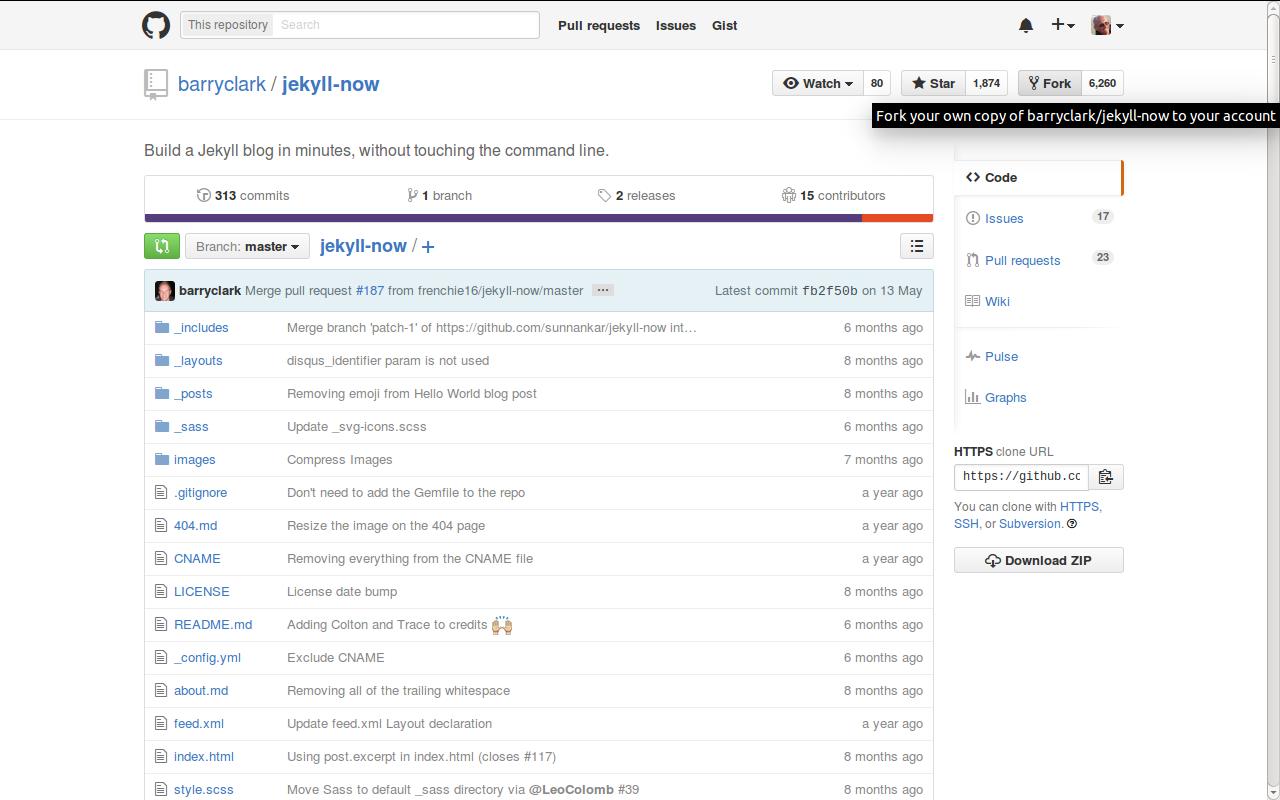Viewport: 1280px width, 800px height.
Task: Copy the clone URL using the clipboard icon
Action: 1106,477
